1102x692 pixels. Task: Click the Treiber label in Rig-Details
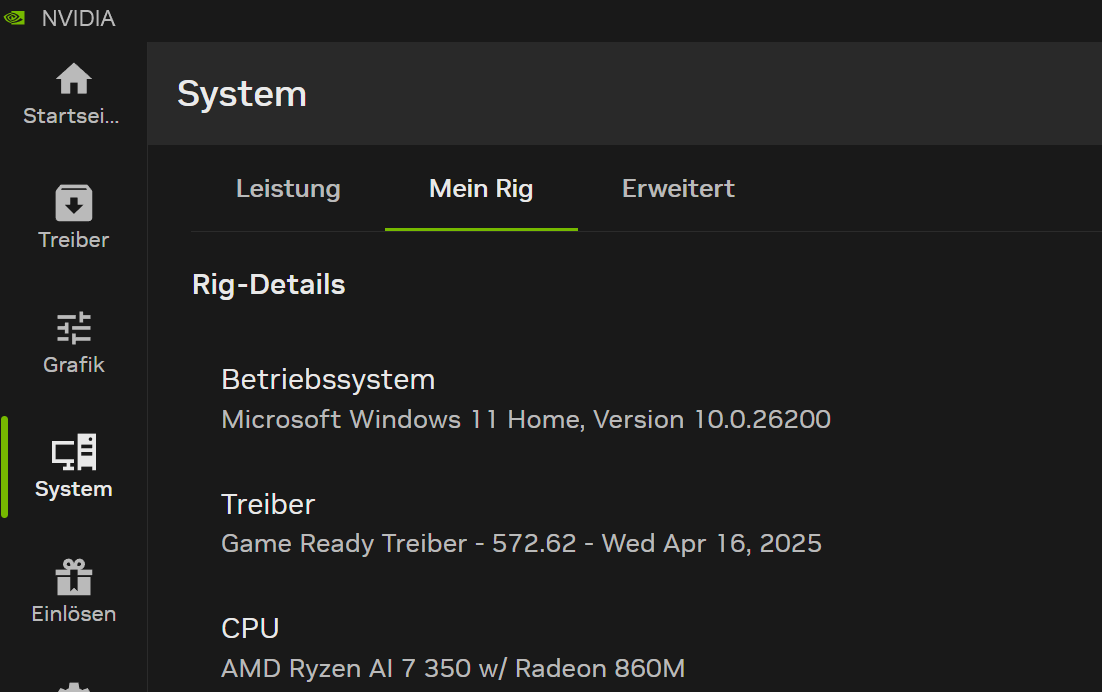coord(268,504)
